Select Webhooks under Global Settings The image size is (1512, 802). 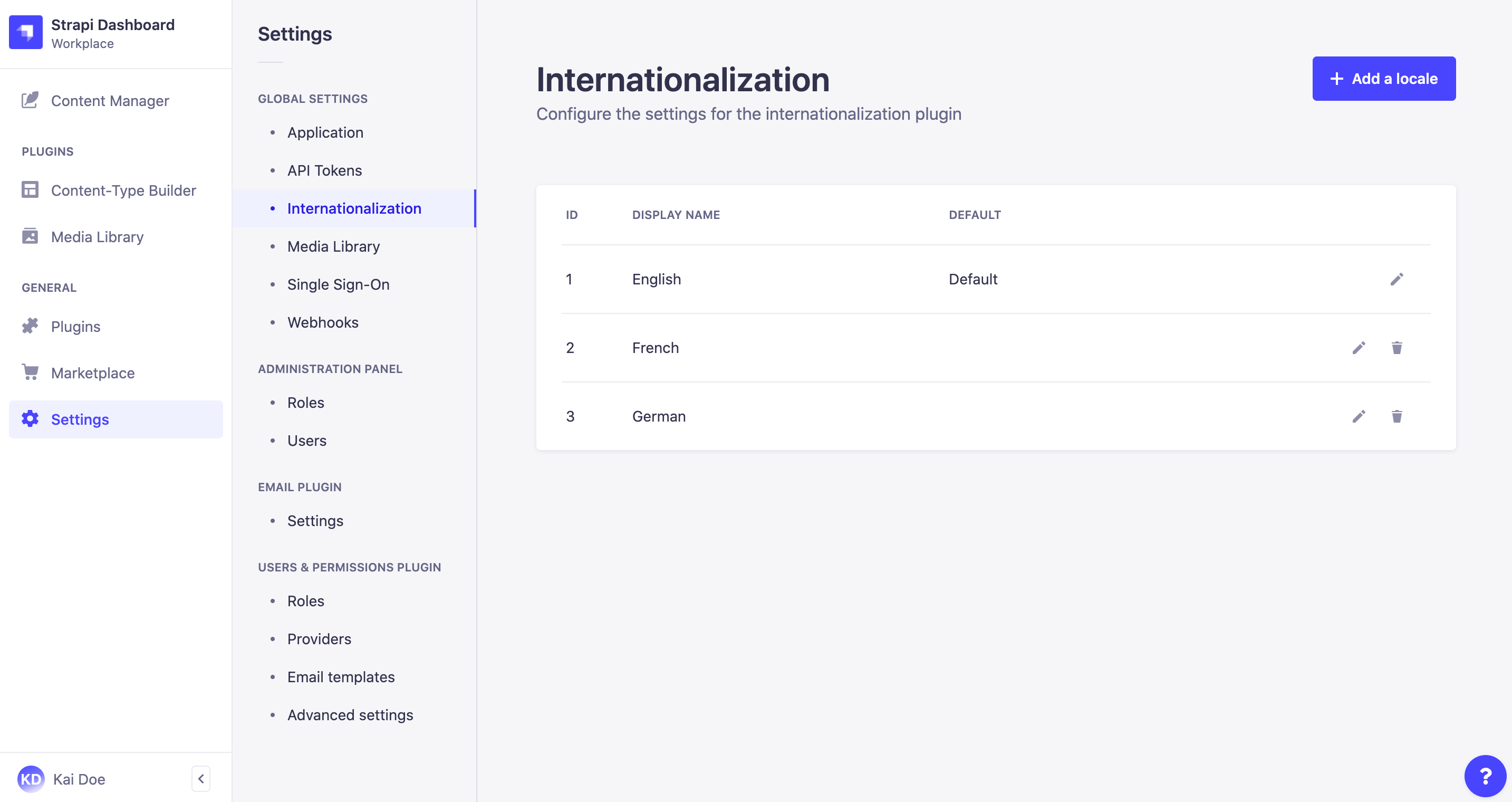323,322
